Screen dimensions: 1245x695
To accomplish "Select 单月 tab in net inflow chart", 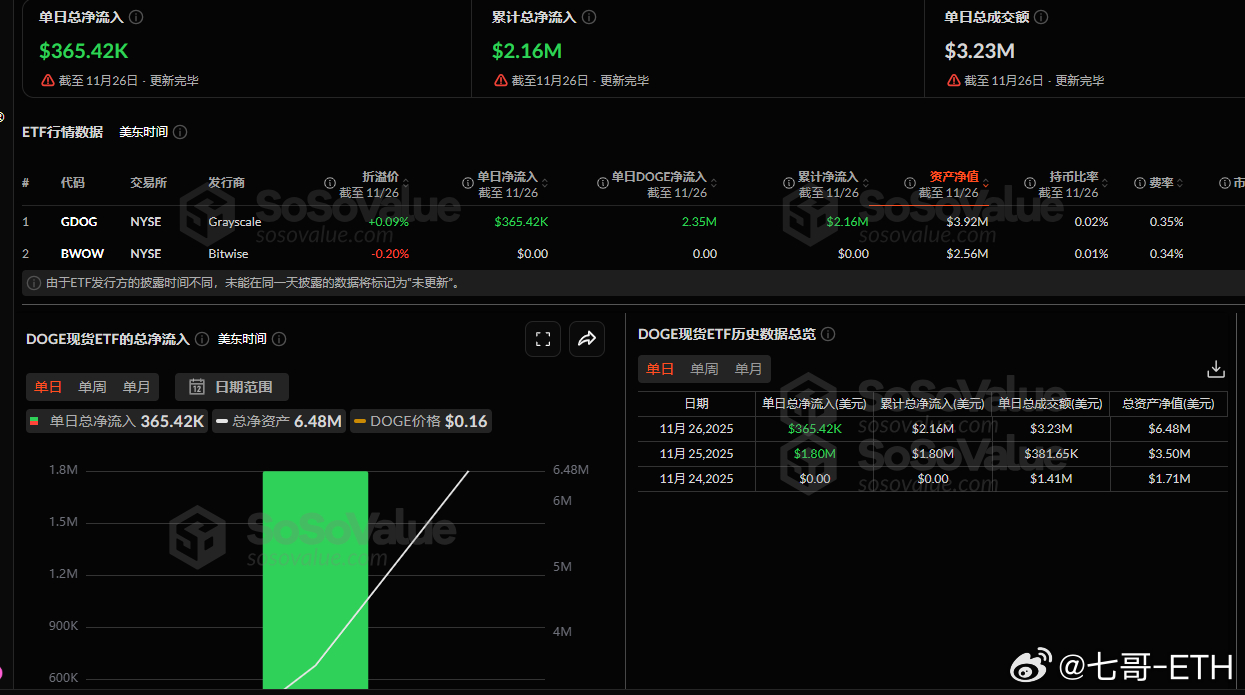I will [x=137, y=387].
